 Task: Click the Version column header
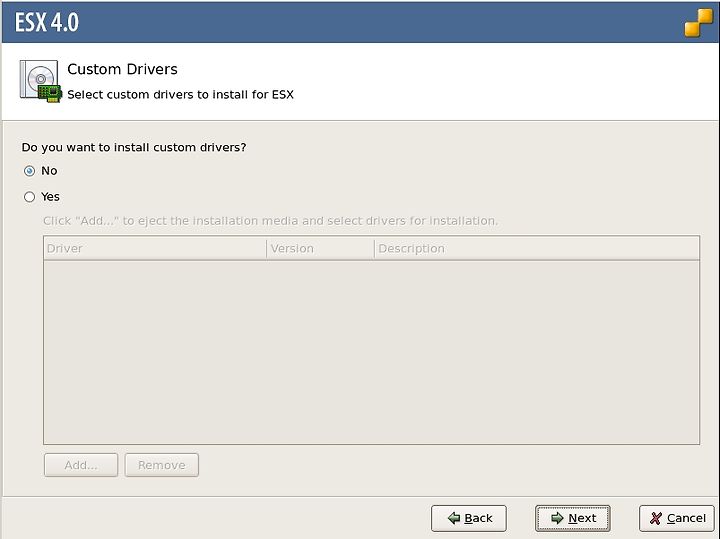click(x=320, y=248)
